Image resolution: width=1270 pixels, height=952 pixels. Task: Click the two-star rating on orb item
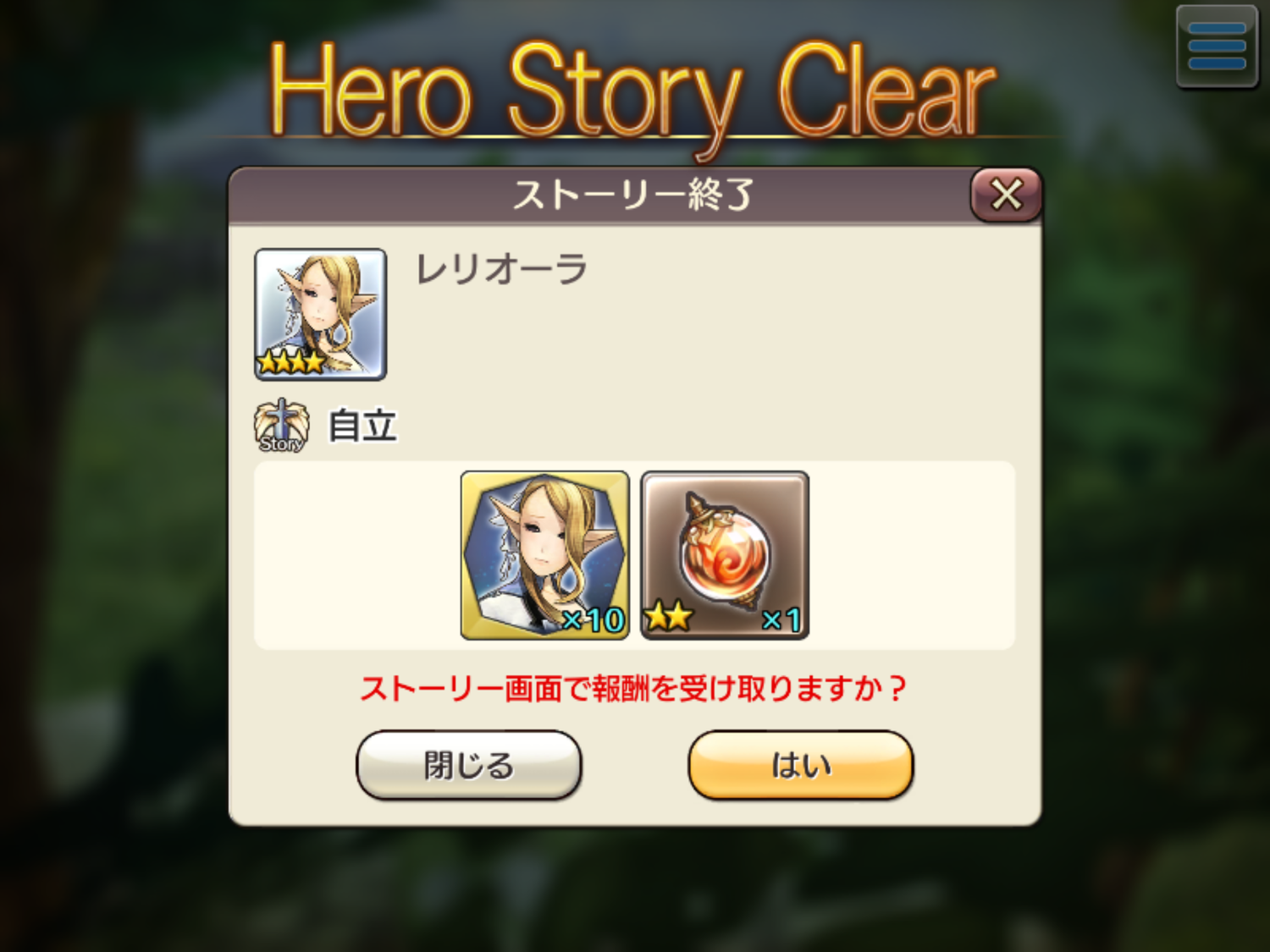[668, 617]
